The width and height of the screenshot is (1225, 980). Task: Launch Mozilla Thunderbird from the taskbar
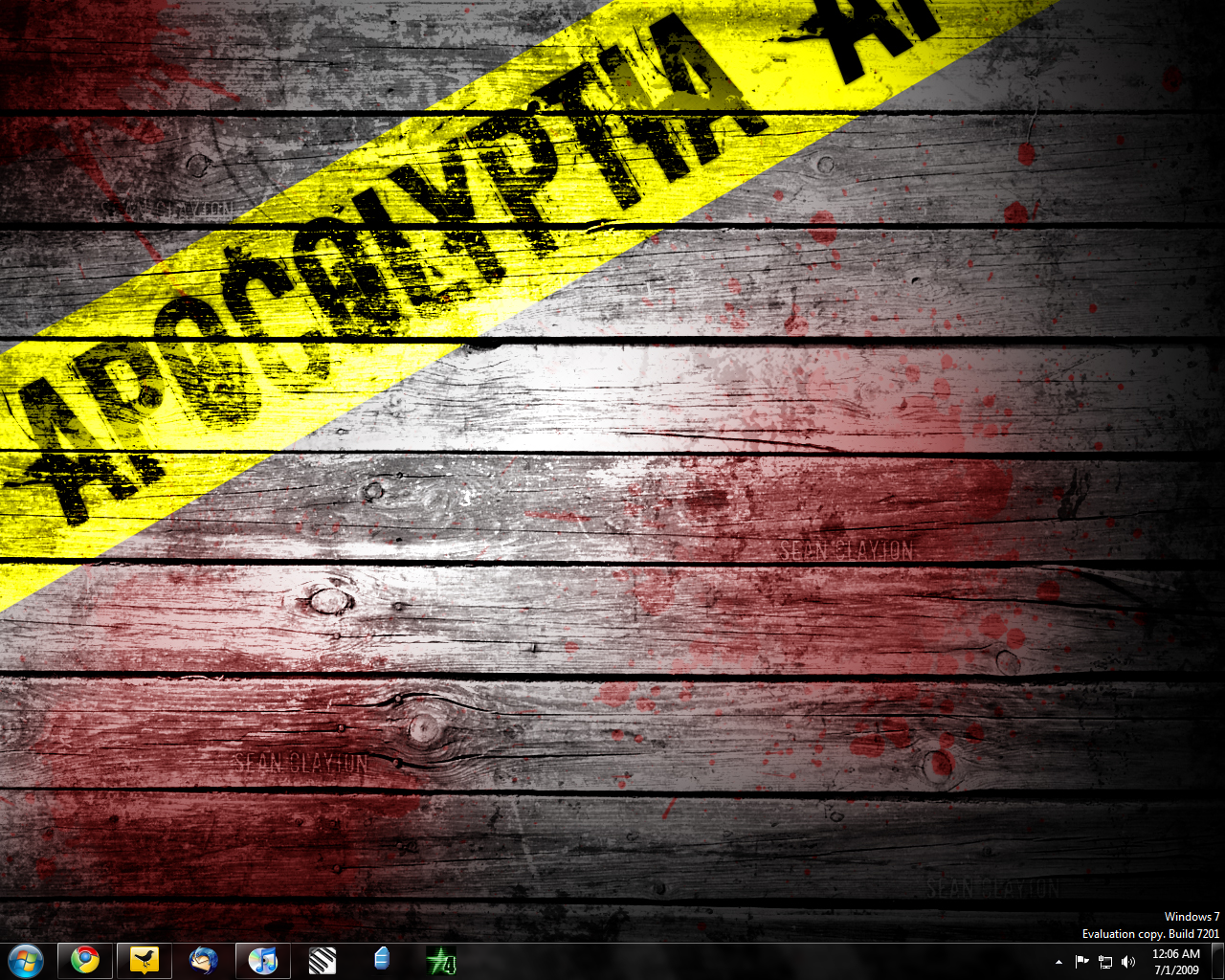[204, 960]
